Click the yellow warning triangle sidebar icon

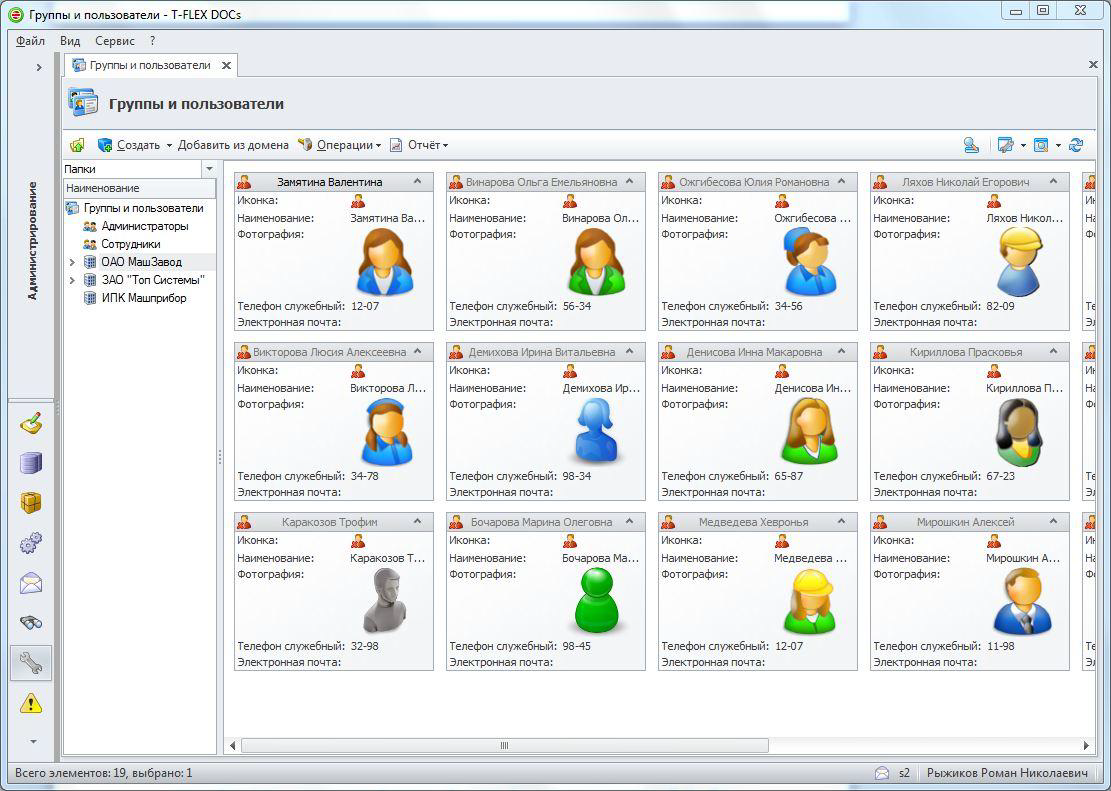[x=31, y=703]
